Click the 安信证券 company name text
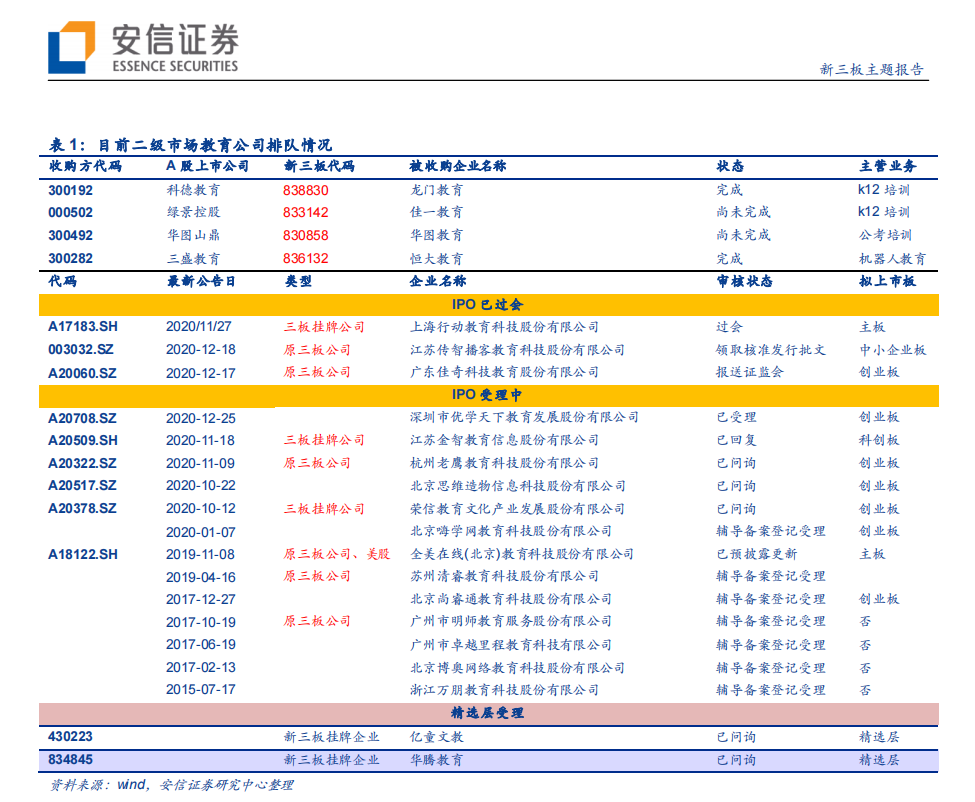This screenshot has height=802, width=975. (x=174, y=38)
